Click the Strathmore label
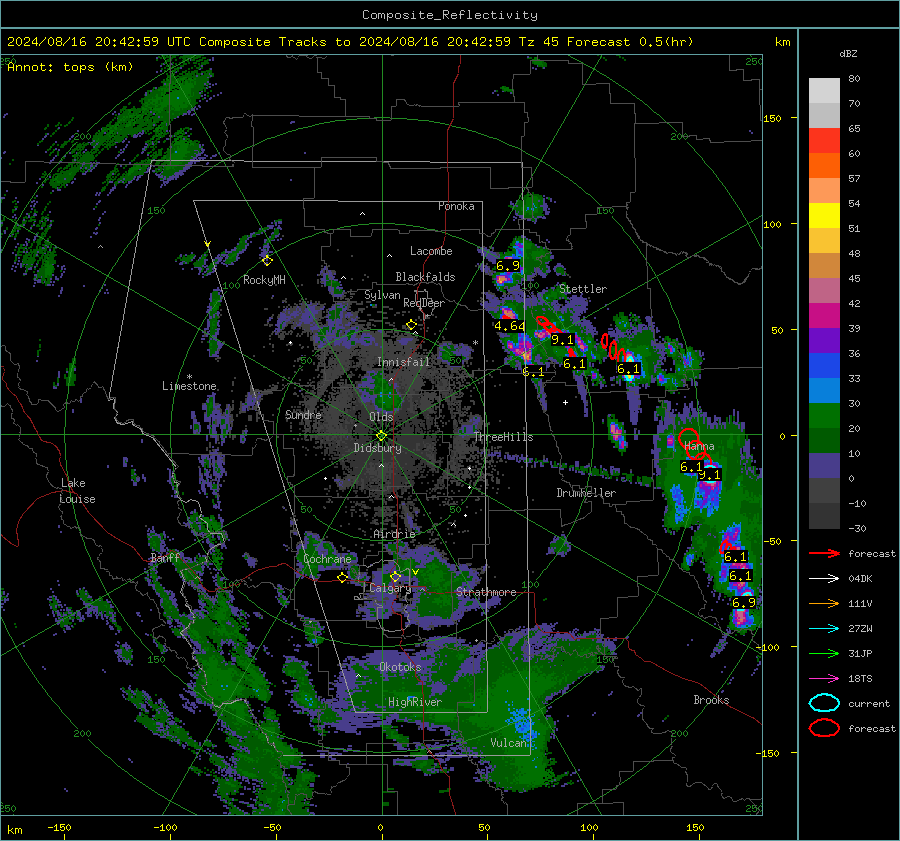Viewport: 900px width, 841px height. [x=486, y=592]
